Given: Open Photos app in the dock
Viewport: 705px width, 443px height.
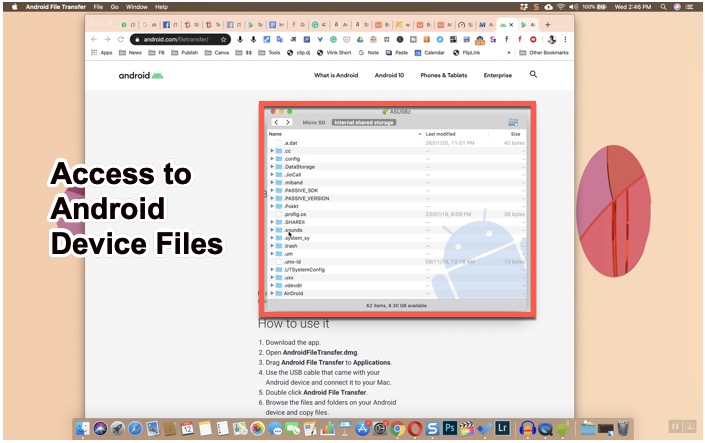Looking at the screenshot, I should pyautogui.click(x=258, y=429).
